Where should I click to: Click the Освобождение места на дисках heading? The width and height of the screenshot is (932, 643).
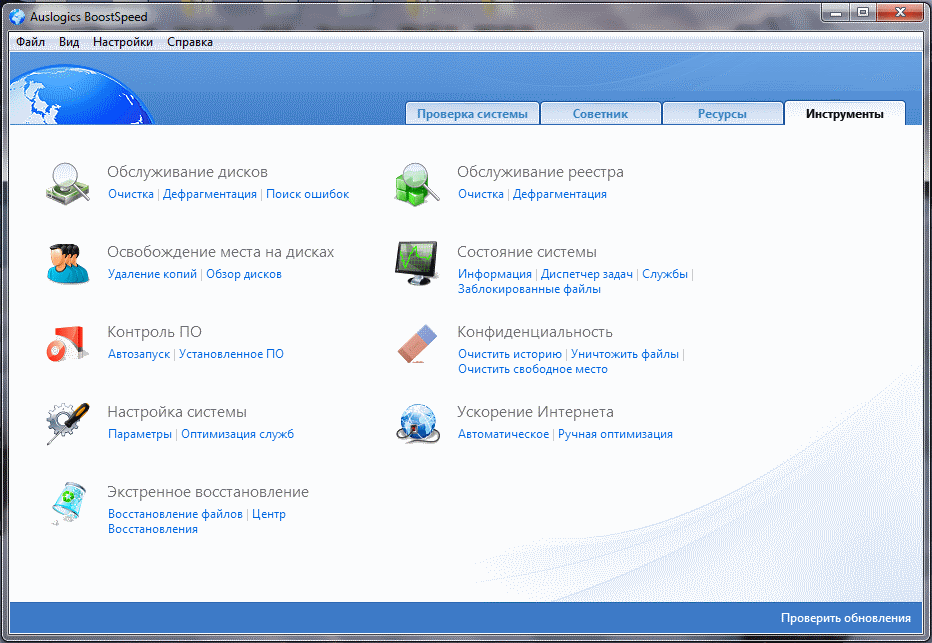221,252
